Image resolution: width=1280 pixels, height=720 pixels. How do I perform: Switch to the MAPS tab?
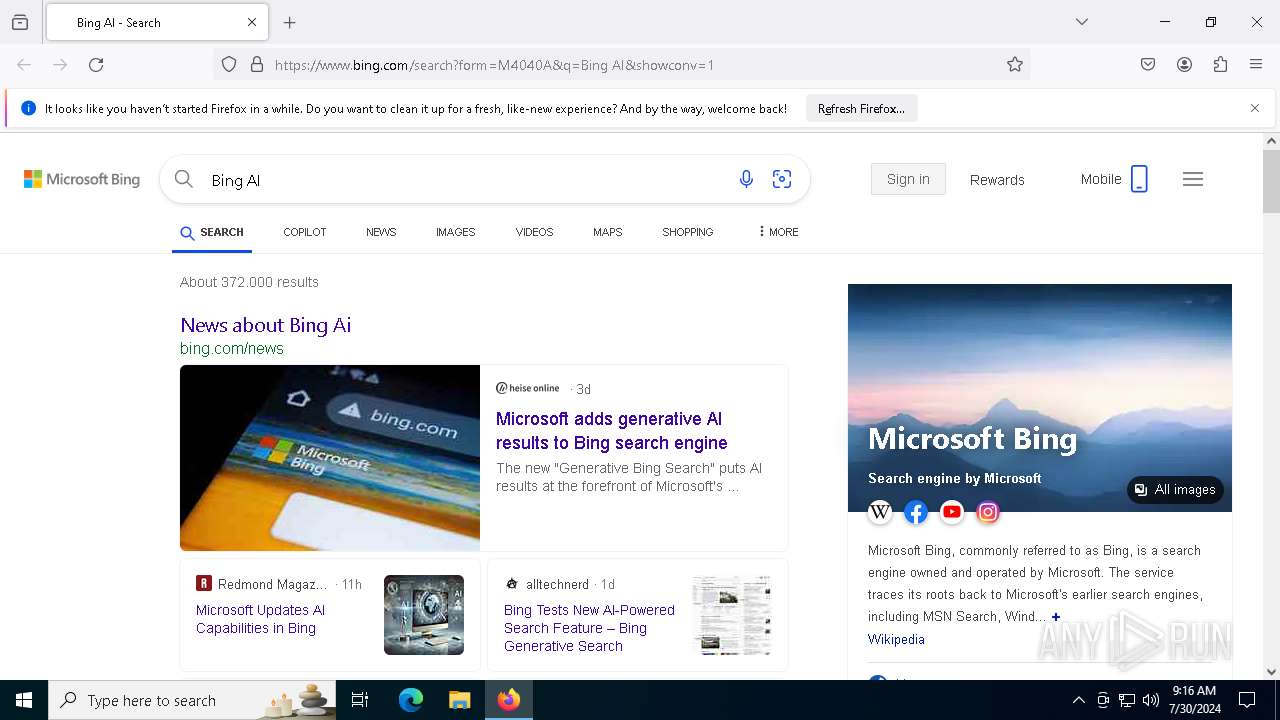tap(607, 232)
